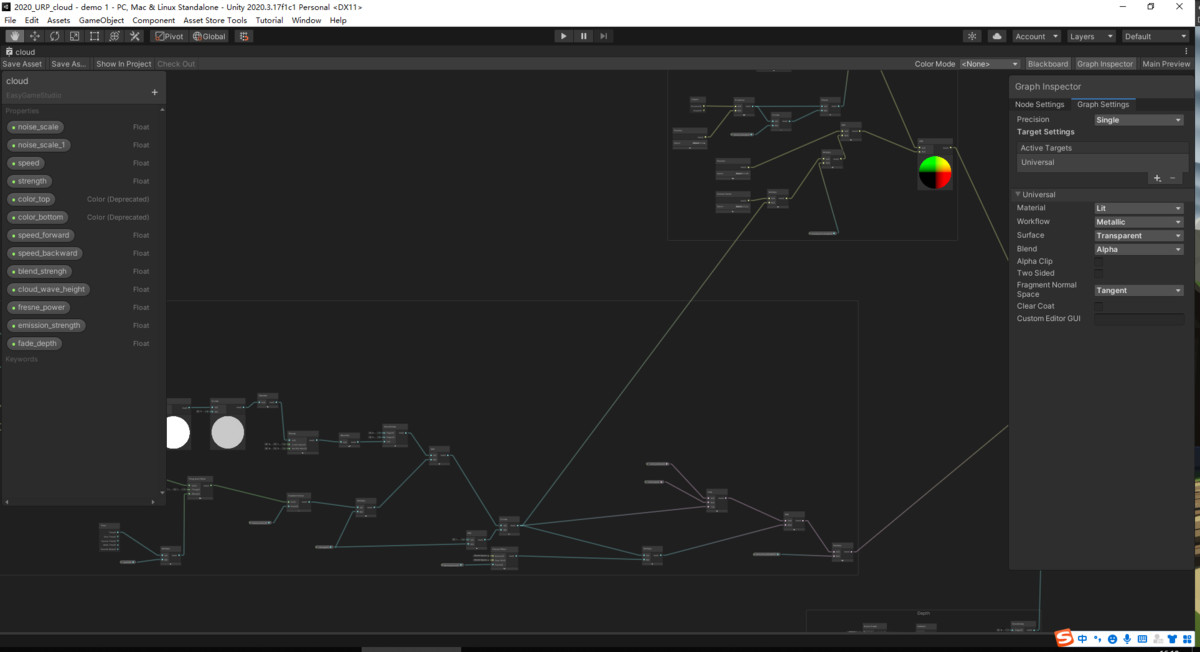Enable the Alpha Clip checkbox
The image size is (1200, 652).
click(x=1099, y=262)
